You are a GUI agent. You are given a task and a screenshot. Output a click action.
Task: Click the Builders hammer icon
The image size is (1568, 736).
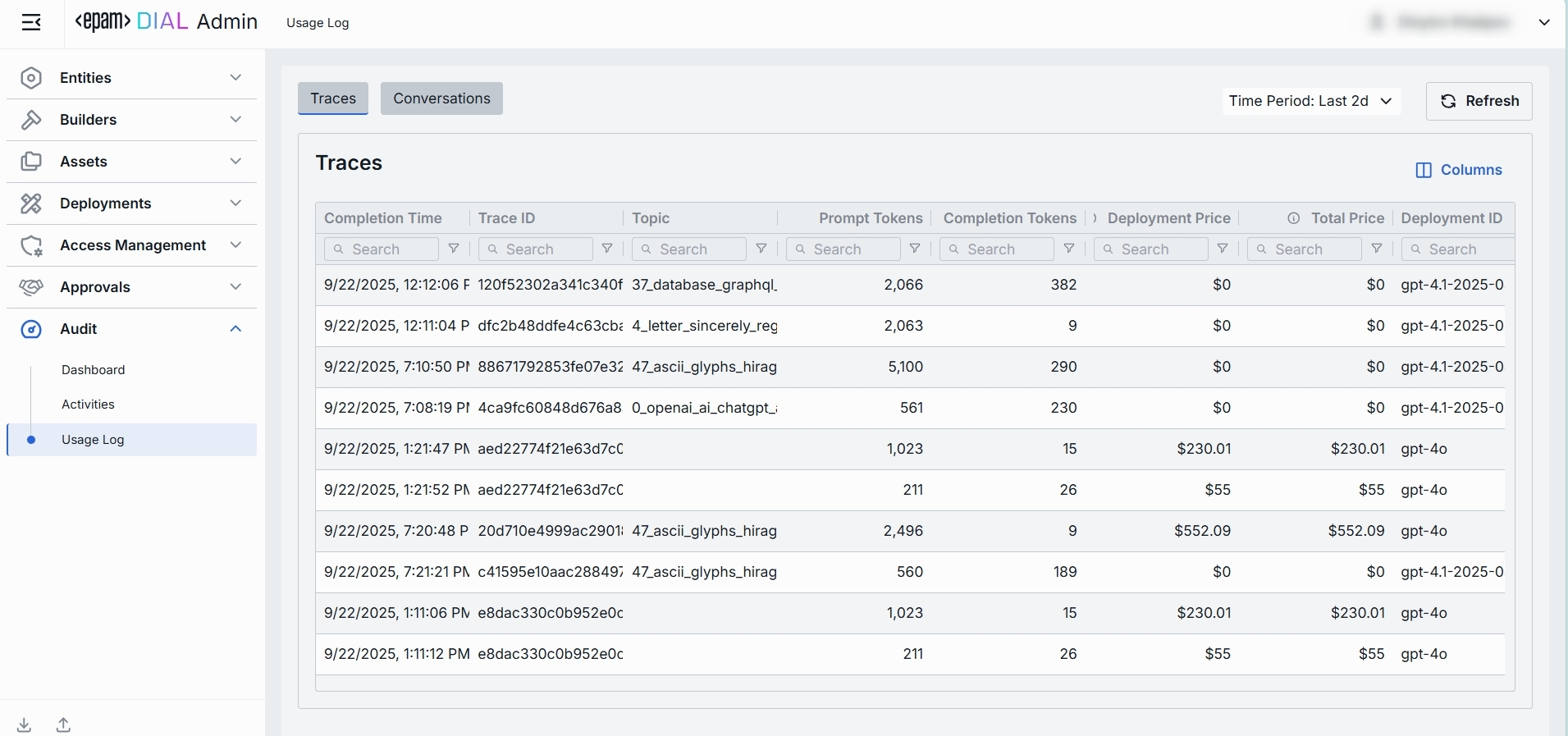click(x=31, y=120)
